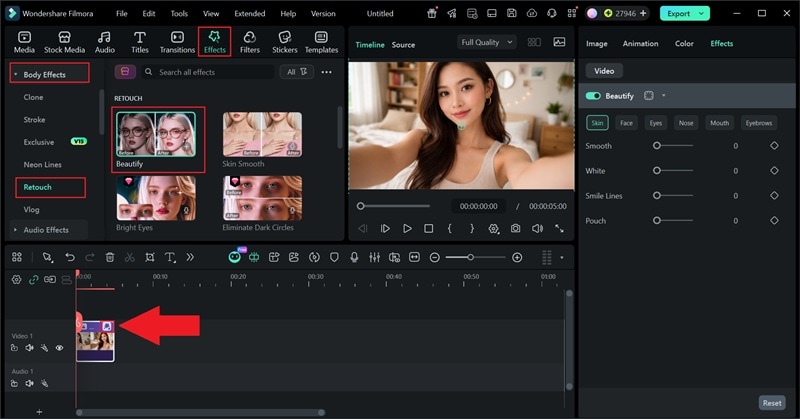800x419 pixels.
Task: Mute the Audio 1 track
Action: [30, 383]
